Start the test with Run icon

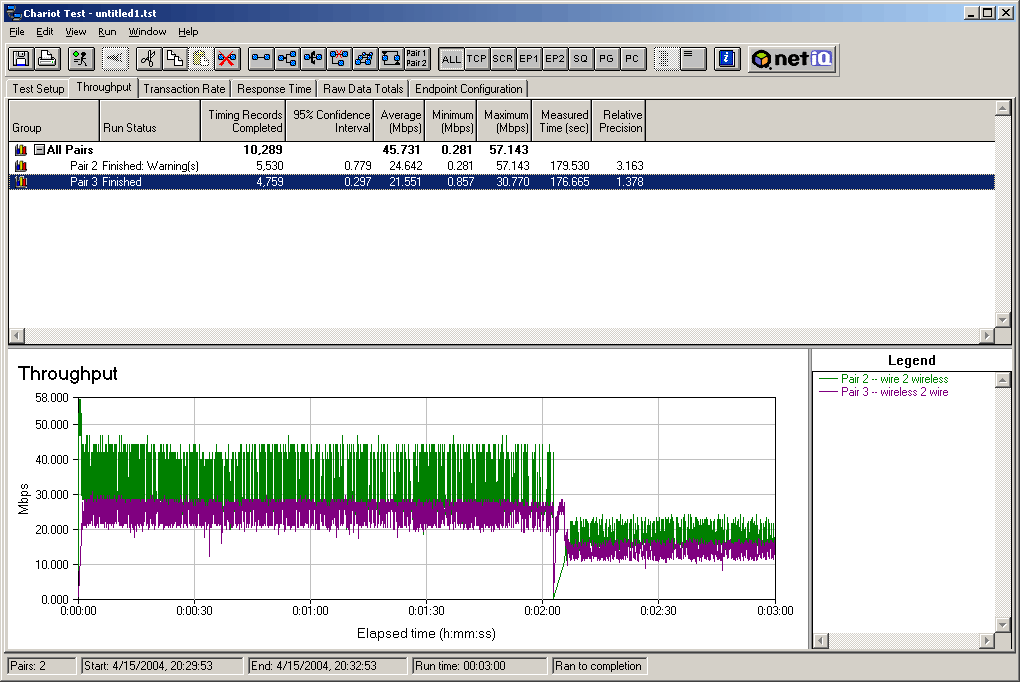(x=81, y=59)
